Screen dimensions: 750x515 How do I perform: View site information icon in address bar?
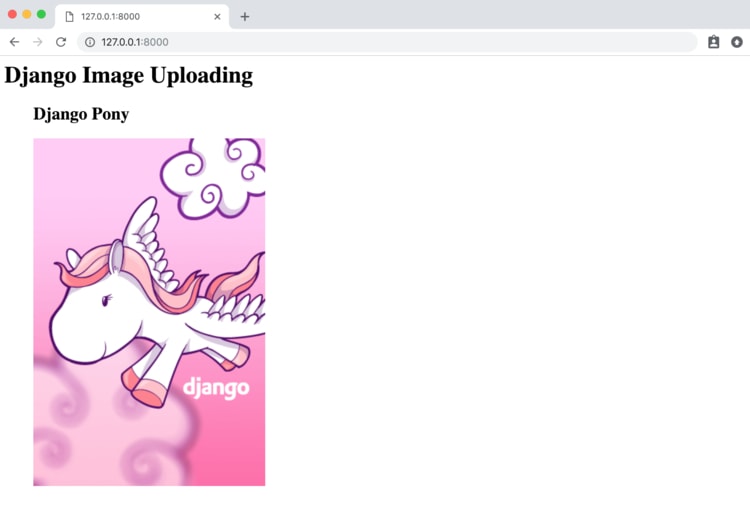(90, 42)
